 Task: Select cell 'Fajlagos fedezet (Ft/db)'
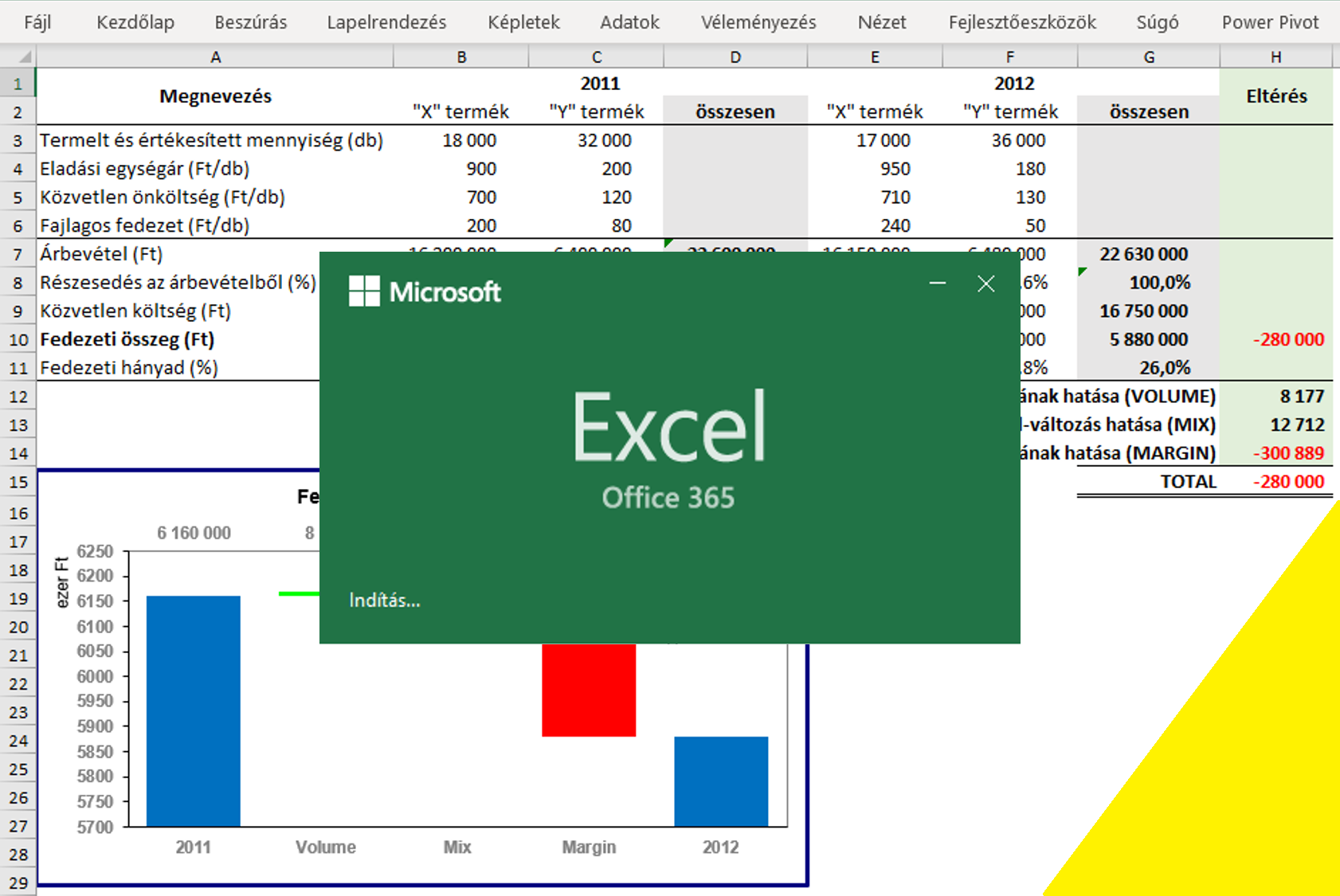point(215,225)
